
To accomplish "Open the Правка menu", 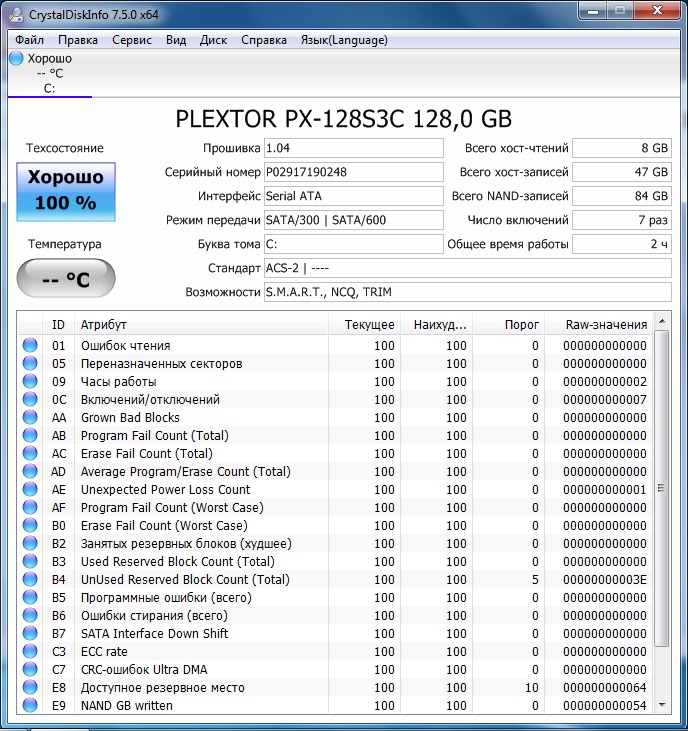I will point(78,40).
